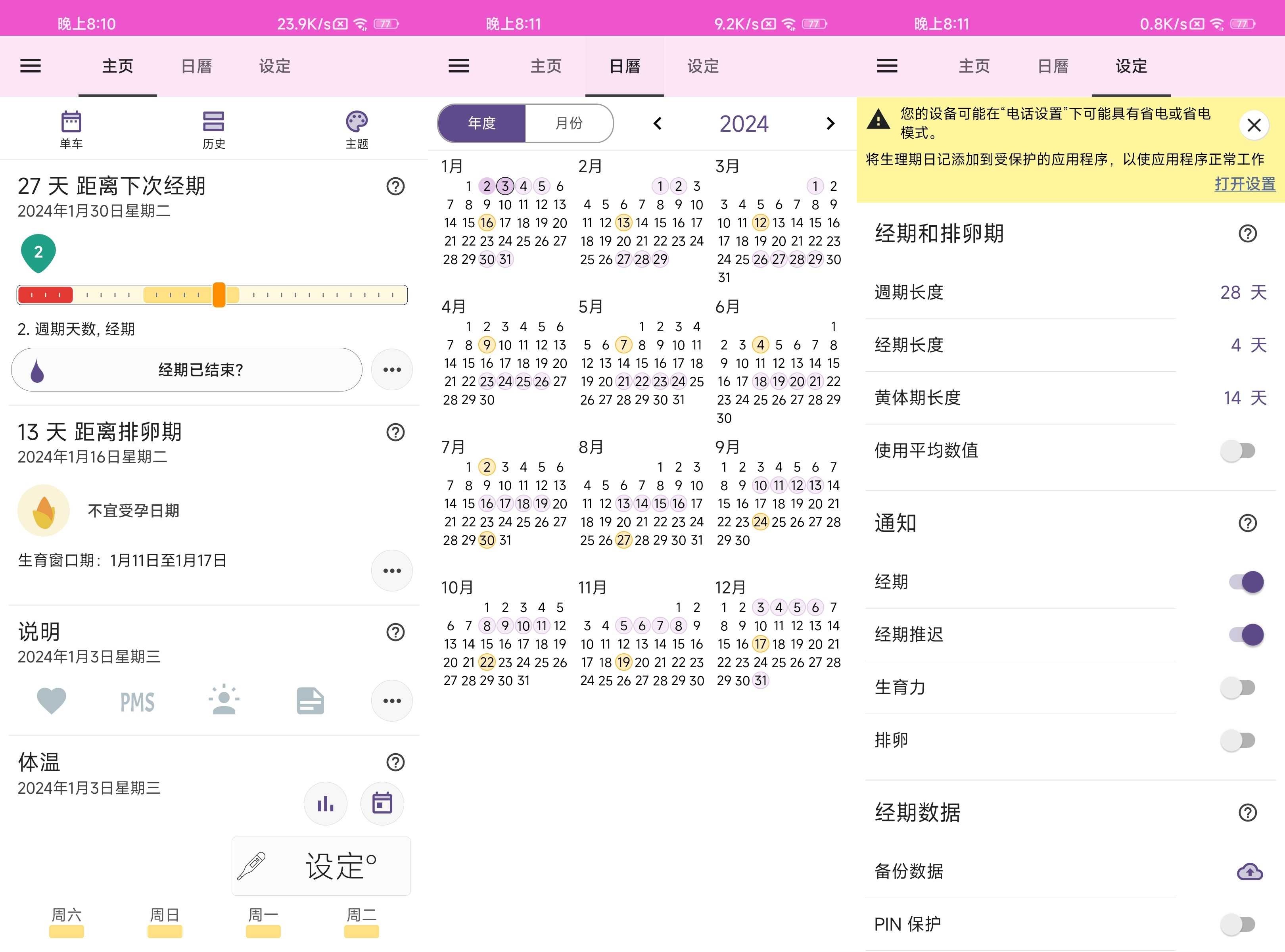Image resolution: width=1285 pixels, height=952 pixels.
Task: Open help for 通知 settings
Action: tap(1248, 523)
